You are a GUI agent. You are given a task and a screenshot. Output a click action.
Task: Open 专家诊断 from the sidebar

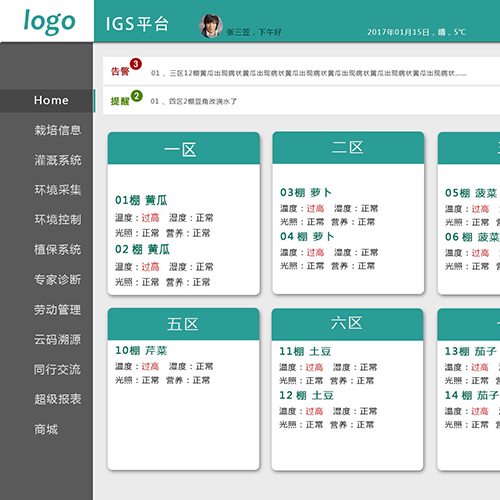point(58,279)
